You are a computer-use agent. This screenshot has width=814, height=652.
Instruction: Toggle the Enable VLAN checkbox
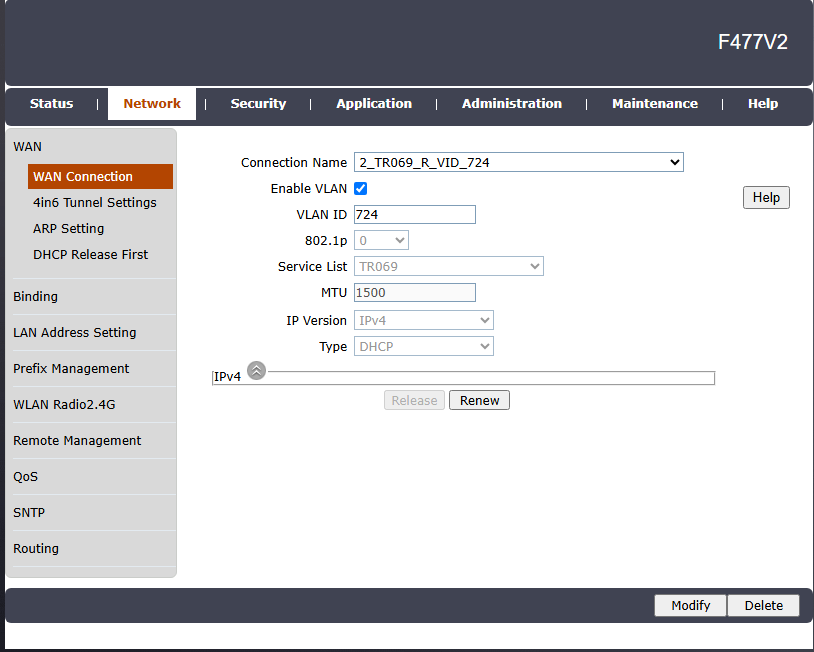click(x=361, y=188)
